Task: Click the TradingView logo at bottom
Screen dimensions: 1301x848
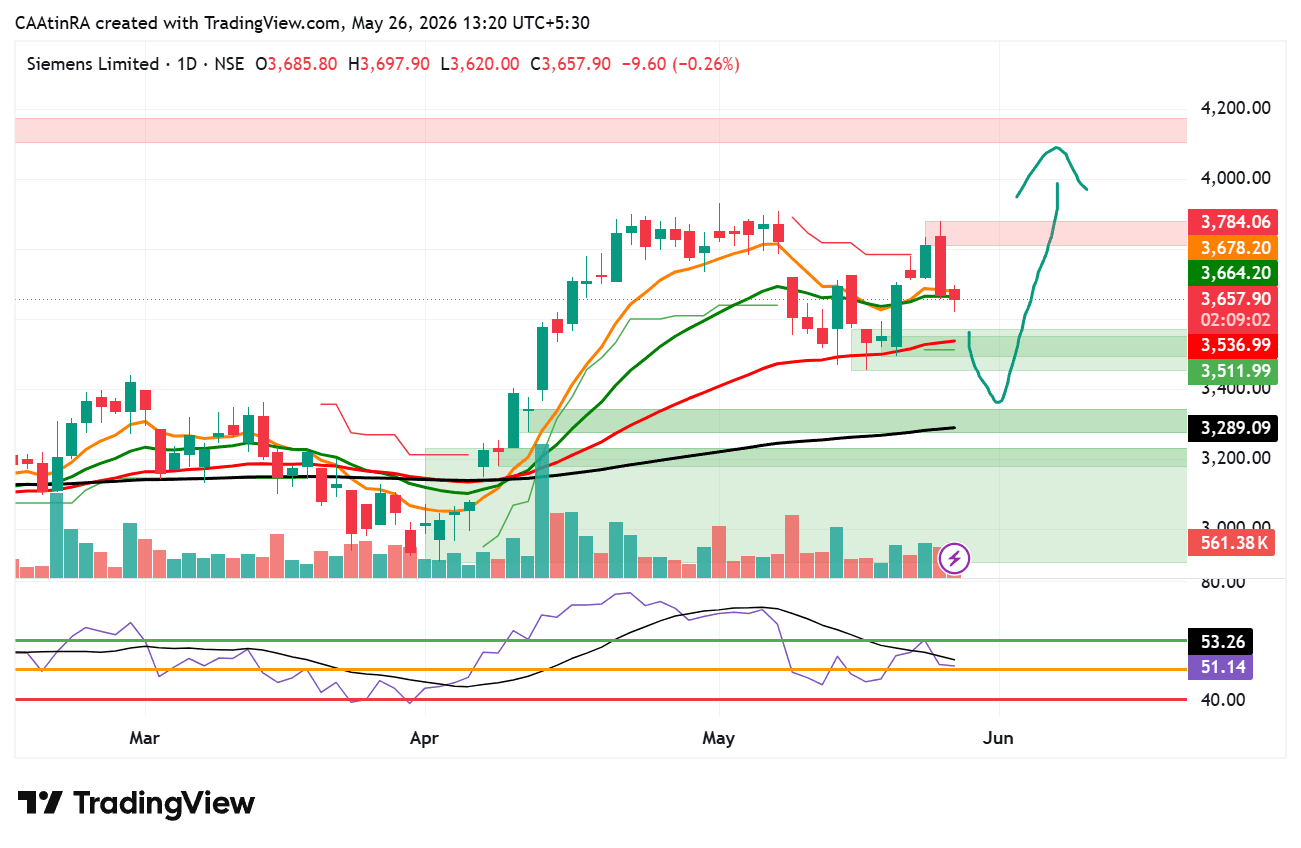Action: click(x=136, y=803)
